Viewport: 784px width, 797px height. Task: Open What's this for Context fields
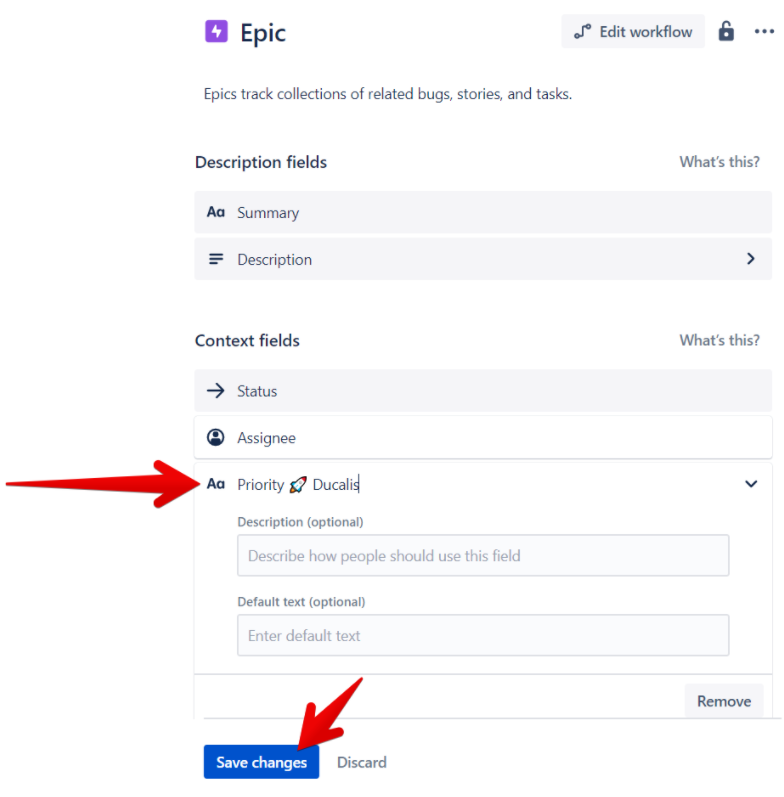pos(719,340)
